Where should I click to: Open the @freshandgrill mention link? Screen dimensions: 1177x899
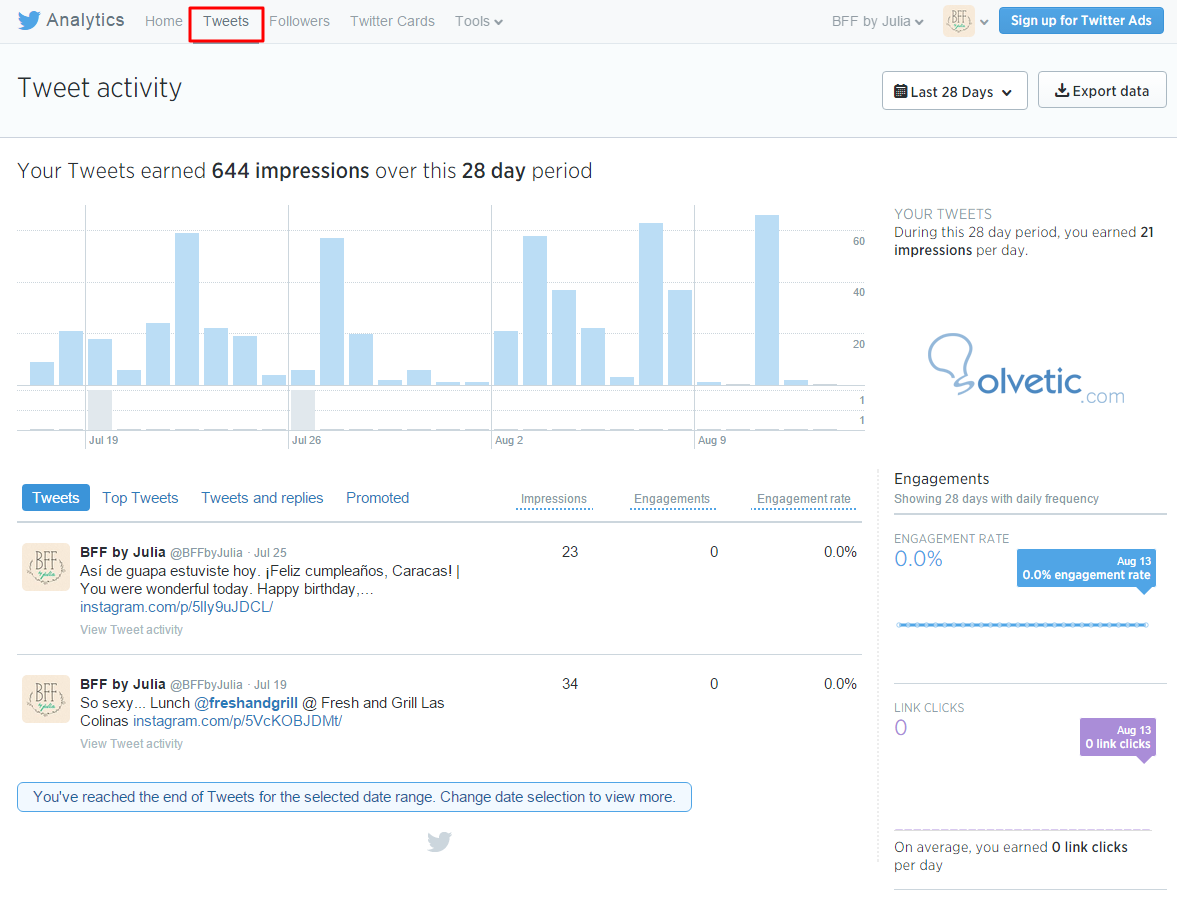pos(246,703)
